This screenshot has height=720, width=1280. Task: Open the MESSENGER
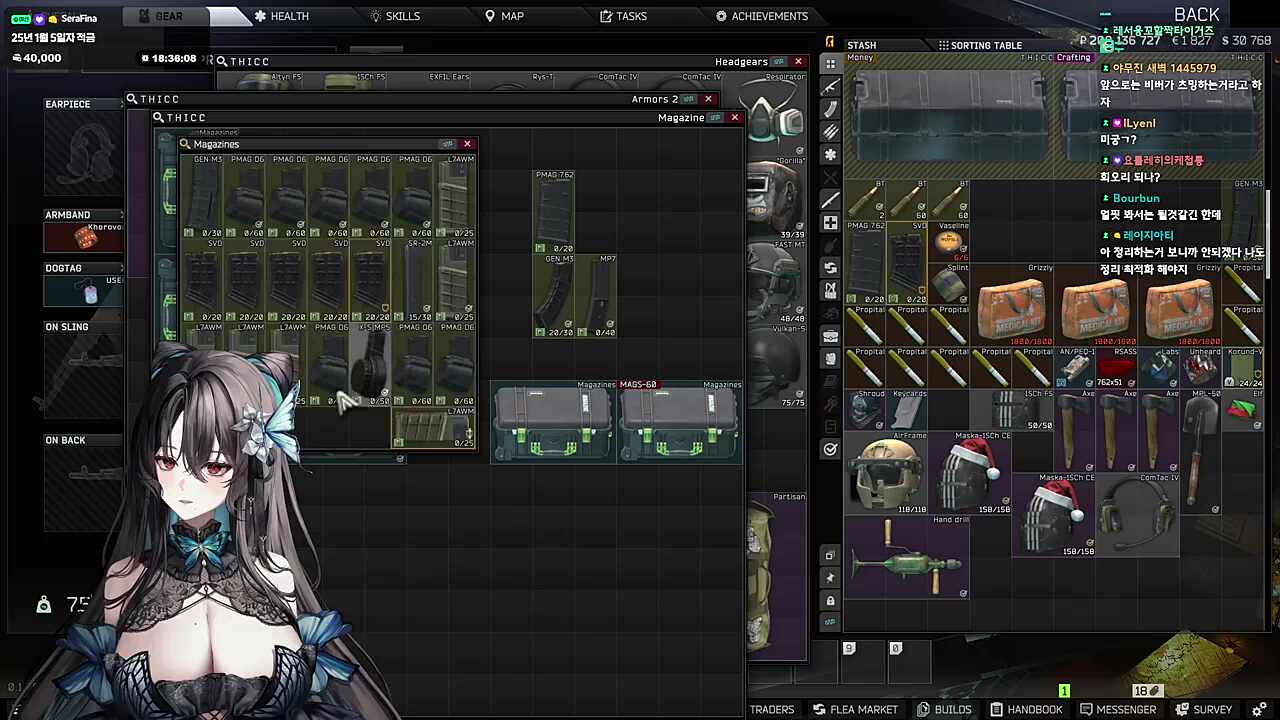1118,709
